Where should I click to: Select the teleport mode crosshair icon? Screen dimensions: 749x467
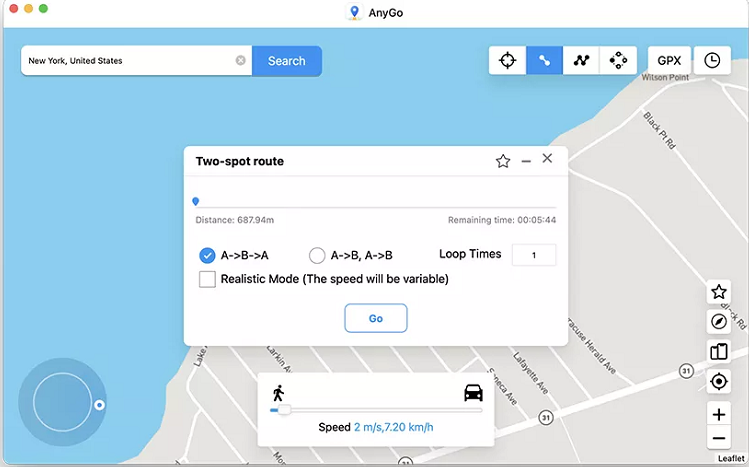(x=507, y=61)
